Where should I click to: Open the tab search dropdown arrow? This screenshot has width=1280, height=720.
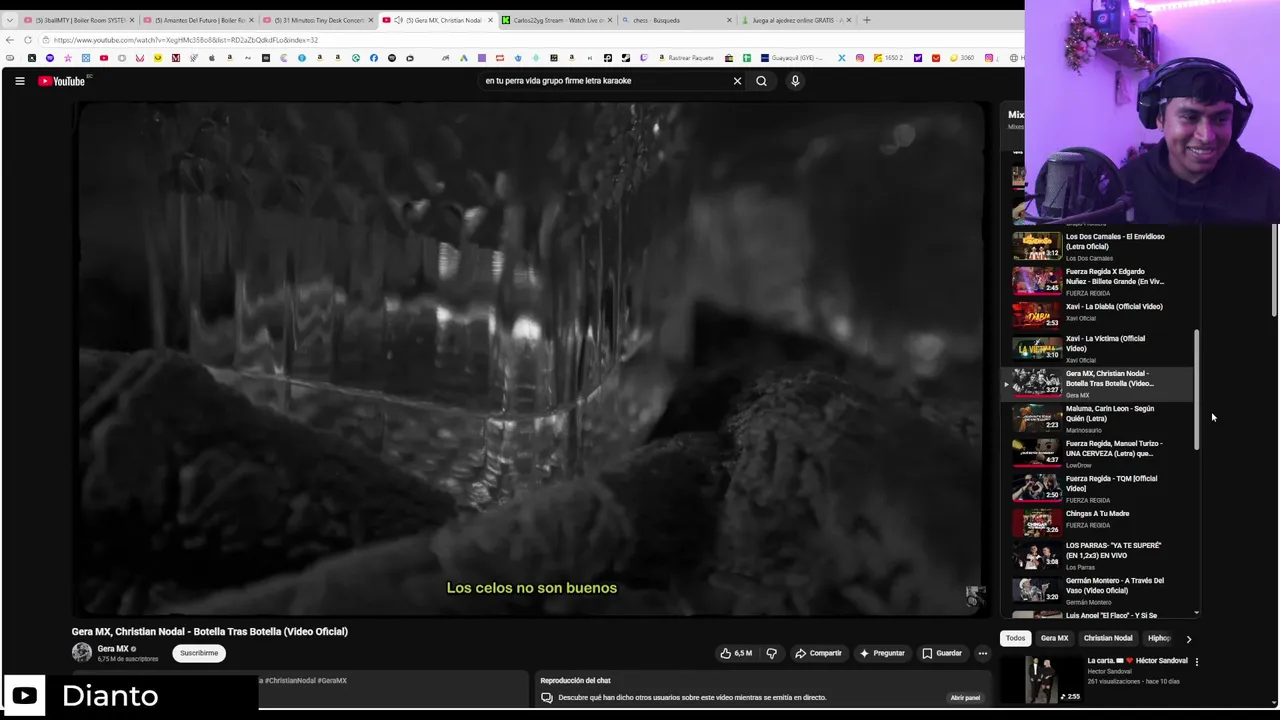(10, 20)
